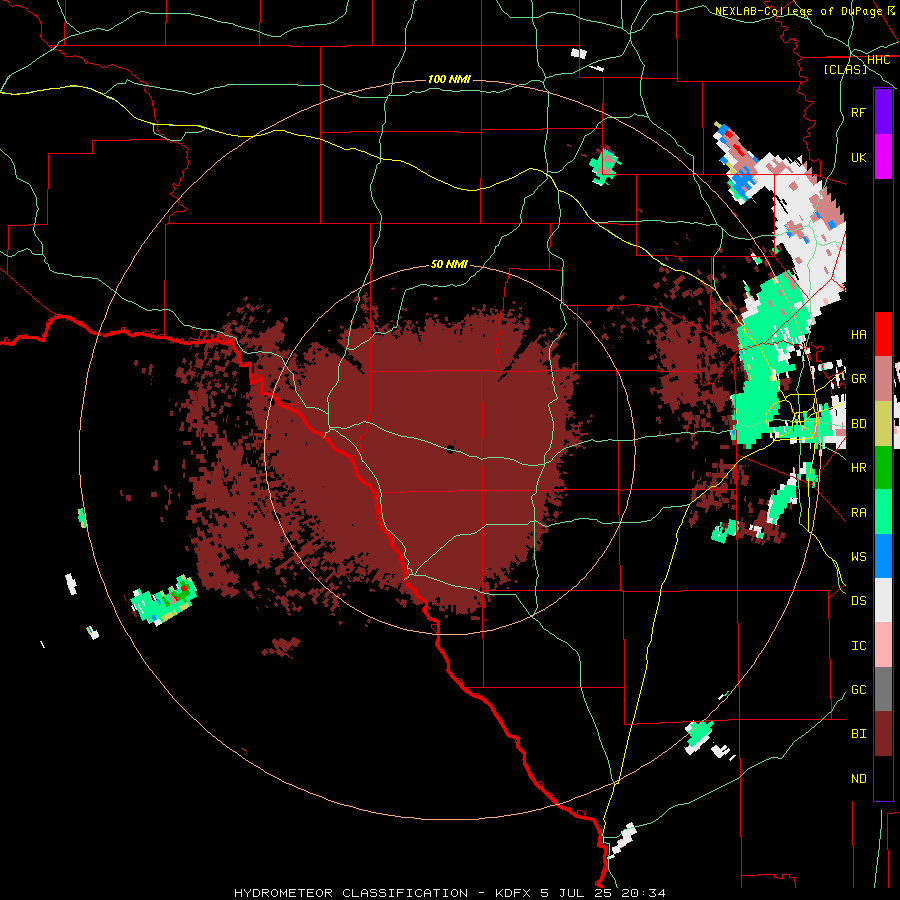Viewport: 900px width, 900px height.
Task: Select the GR dusty-pink legend swatch
Action: 883,378
